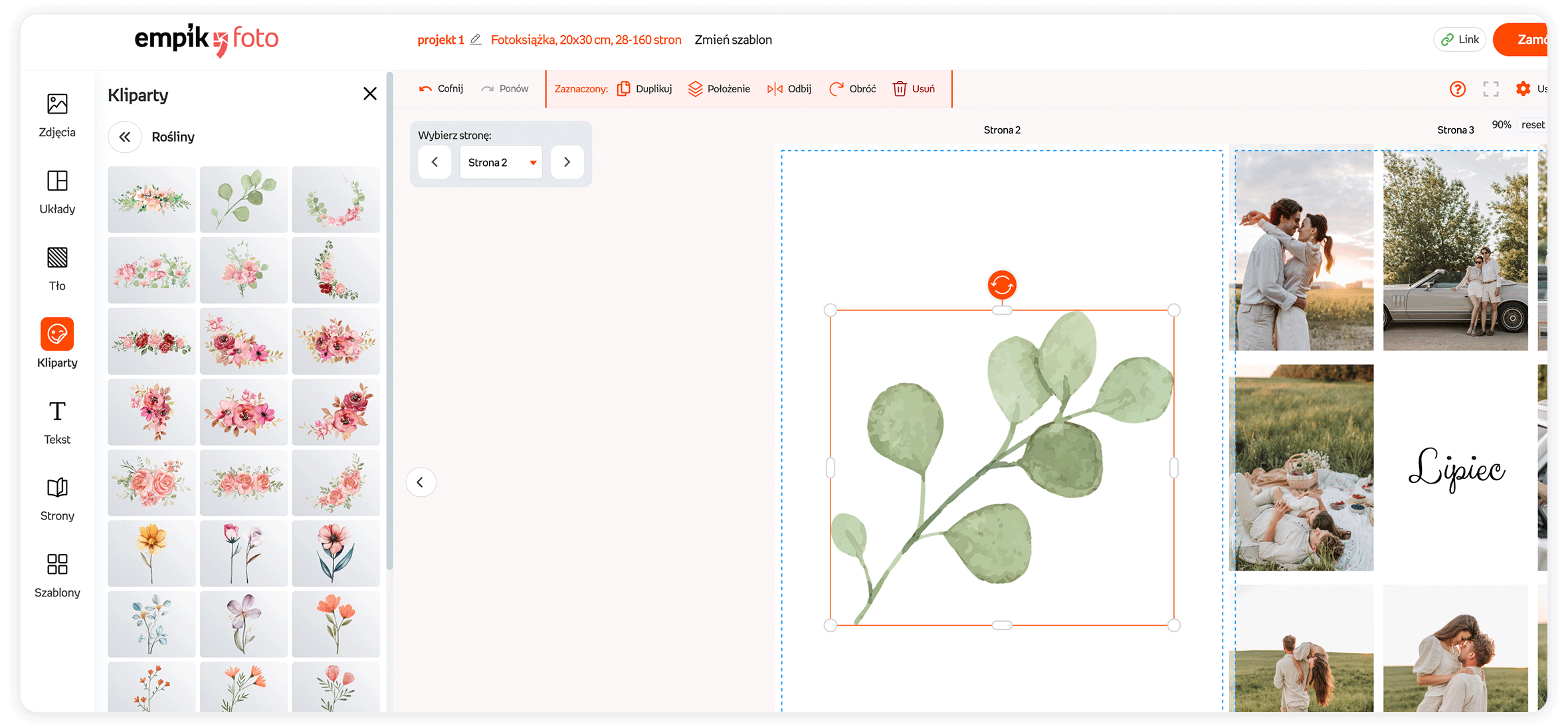Open the Strony pages panel

57,498
